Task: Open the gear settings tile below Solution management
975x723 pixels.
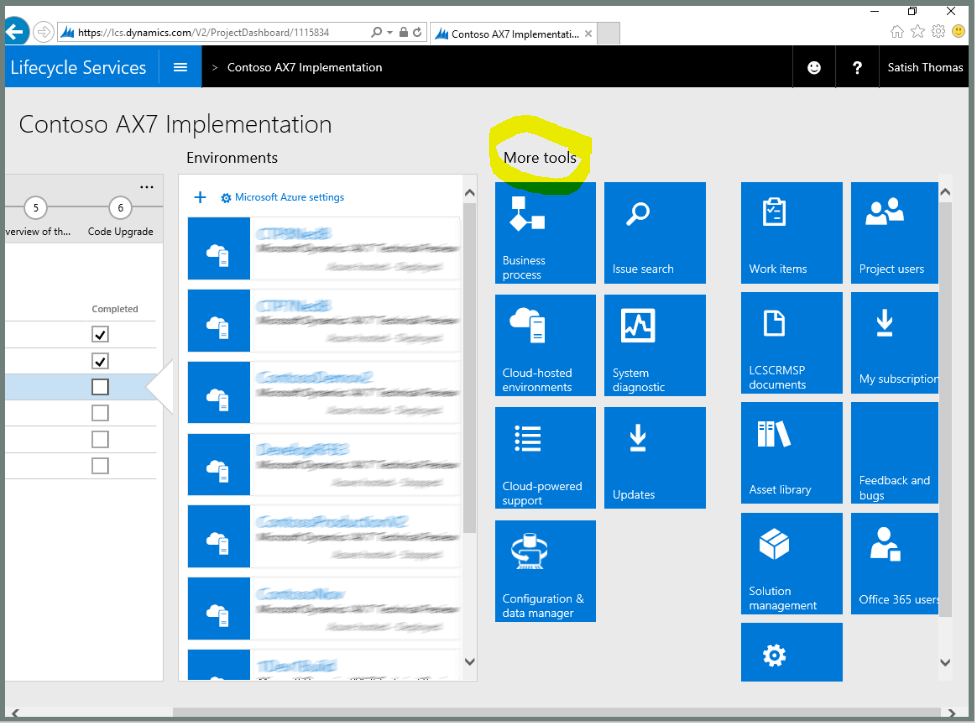Action: pos(792,652)
